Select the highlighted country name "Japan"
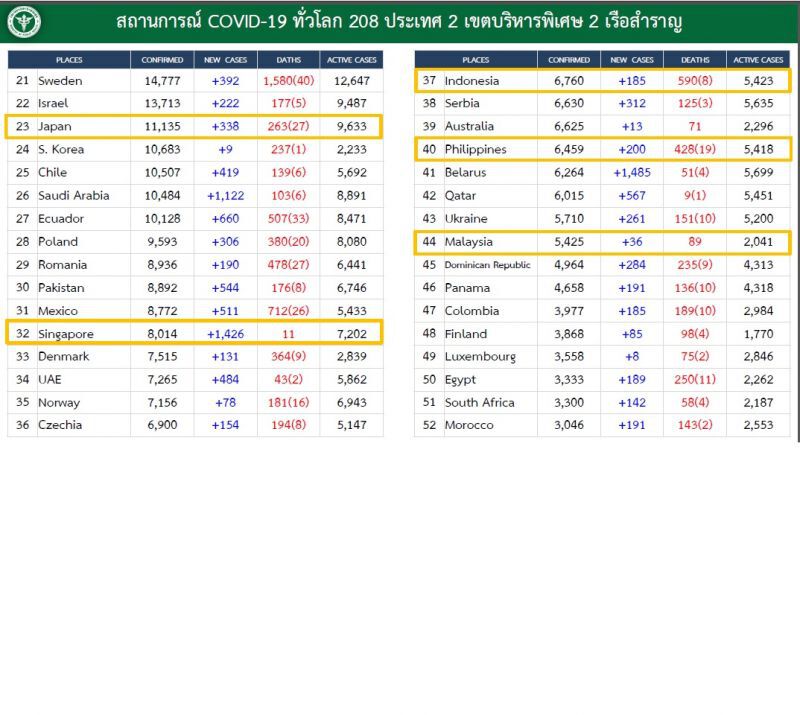Screen dimensions: 800x715 (x=55, y=127)
